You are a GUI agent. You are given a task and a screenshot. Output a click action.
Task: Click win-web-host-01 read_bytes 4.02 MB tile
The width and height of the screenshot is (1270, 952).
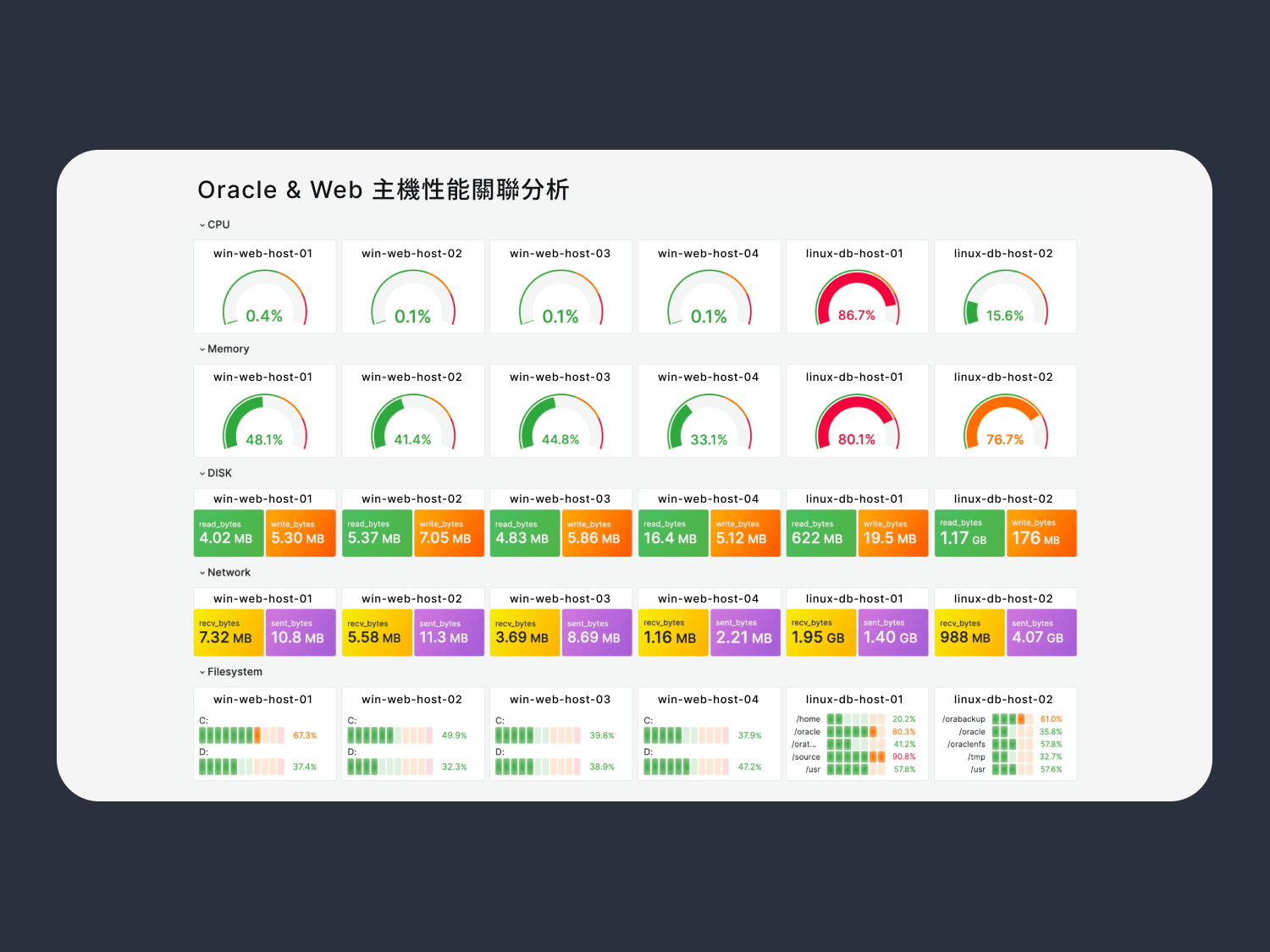click(229, 533)
